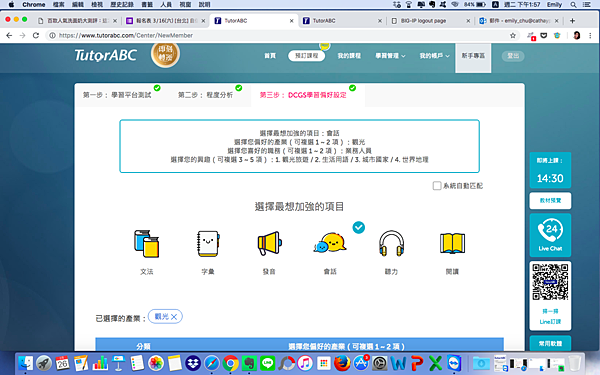Launch iTunes from the dock
Screen dimensions: 600x375
click(305, 363)
